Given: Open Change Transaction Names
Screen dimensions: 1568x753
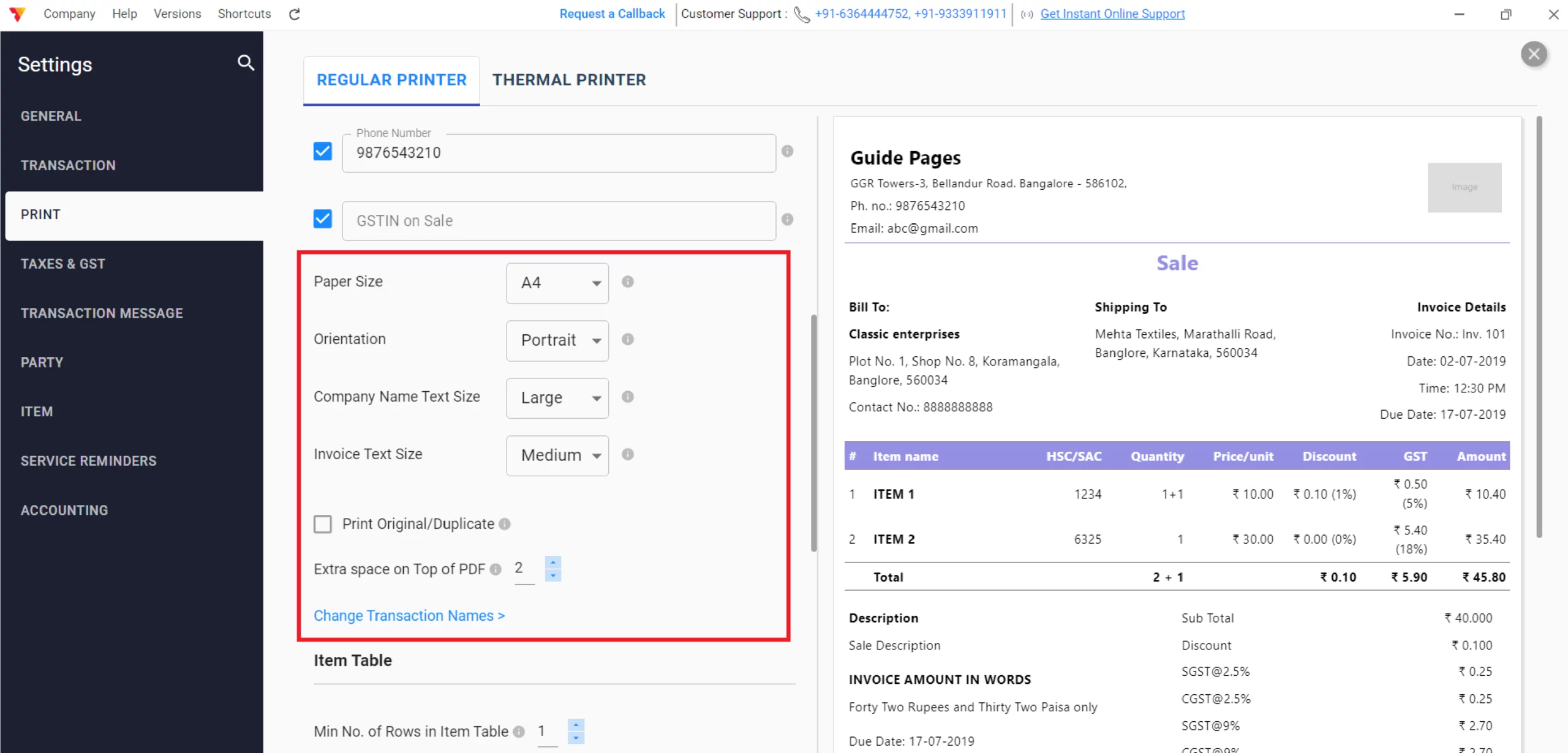Looking at the screenshot, I should click(x=409, y=615).
